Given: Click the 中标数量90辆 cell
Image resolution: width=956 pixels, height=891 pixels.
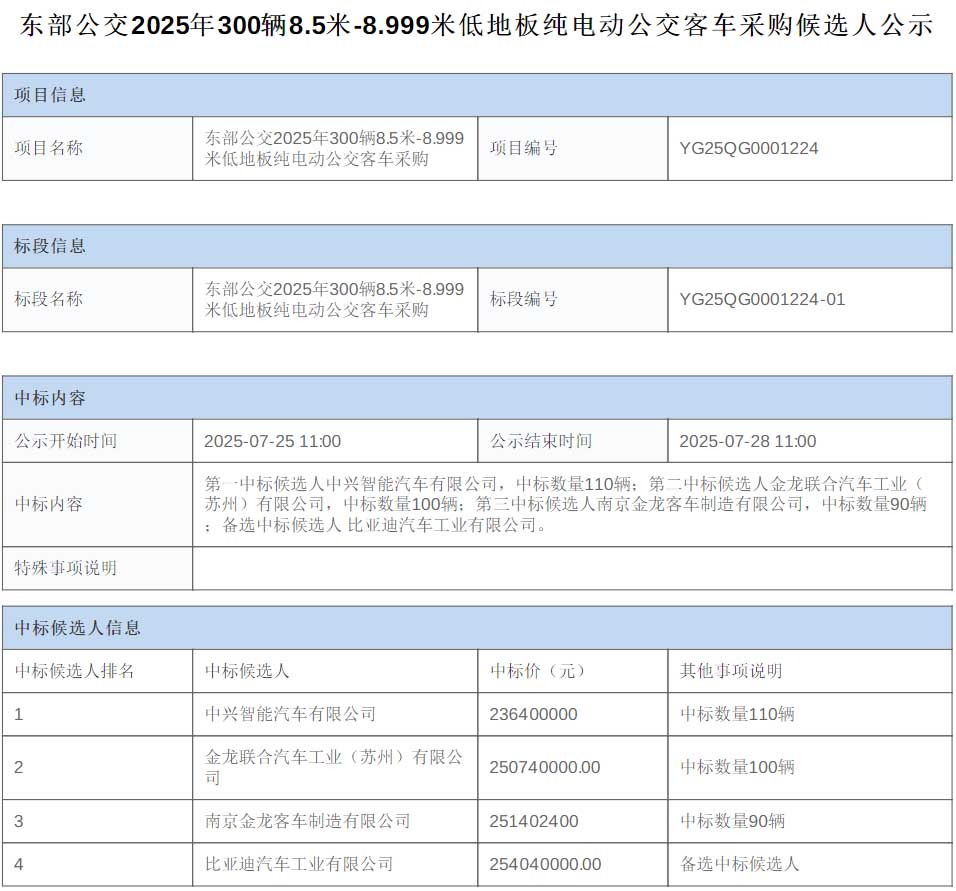Looking at the screenshot, I should [810, 821].
